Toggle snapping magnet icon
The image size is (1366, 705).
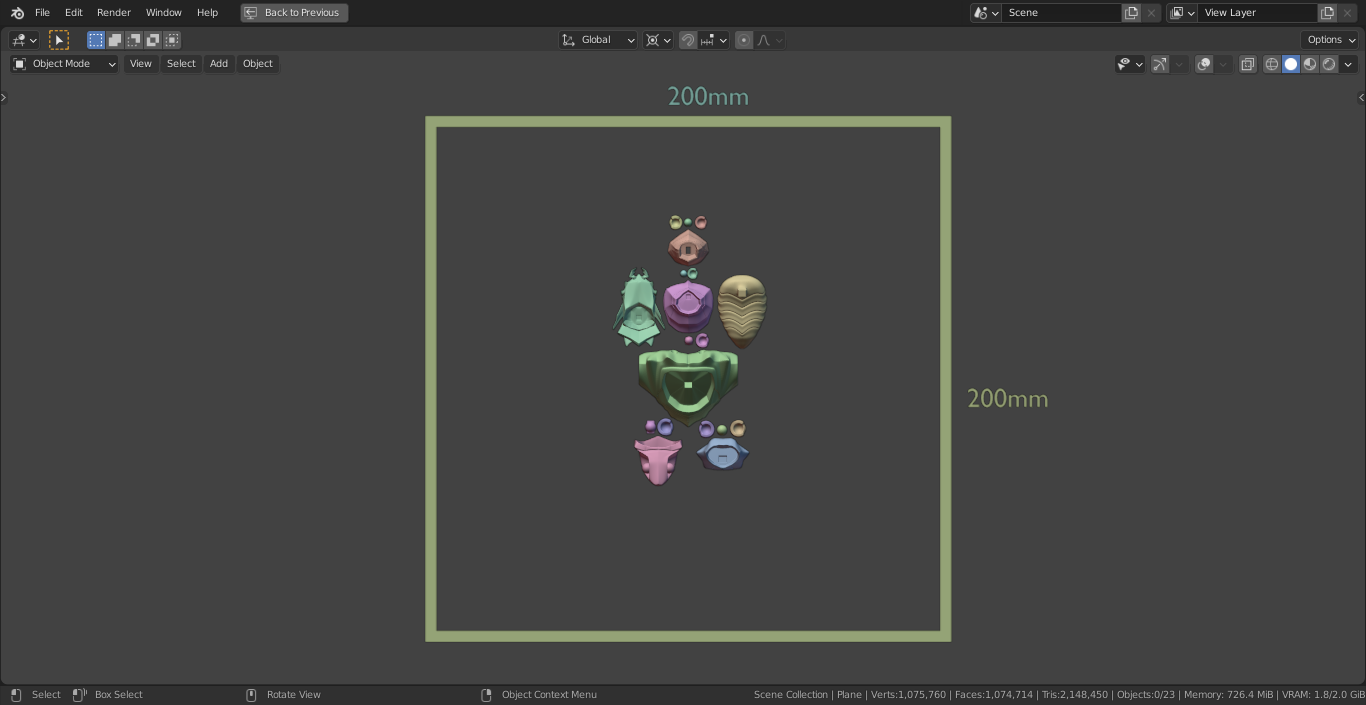[688, 40]
